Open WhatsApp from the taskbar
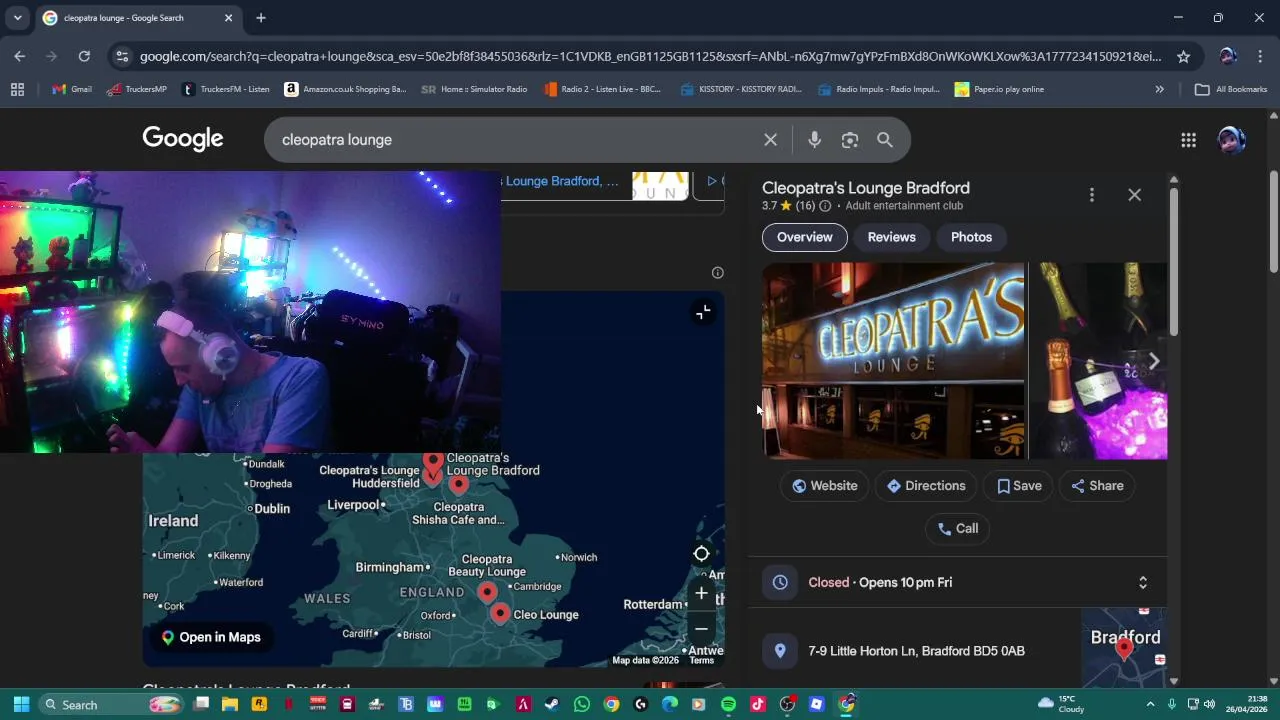The height and width of the screenshot is (720, 1280). point(581,704)
